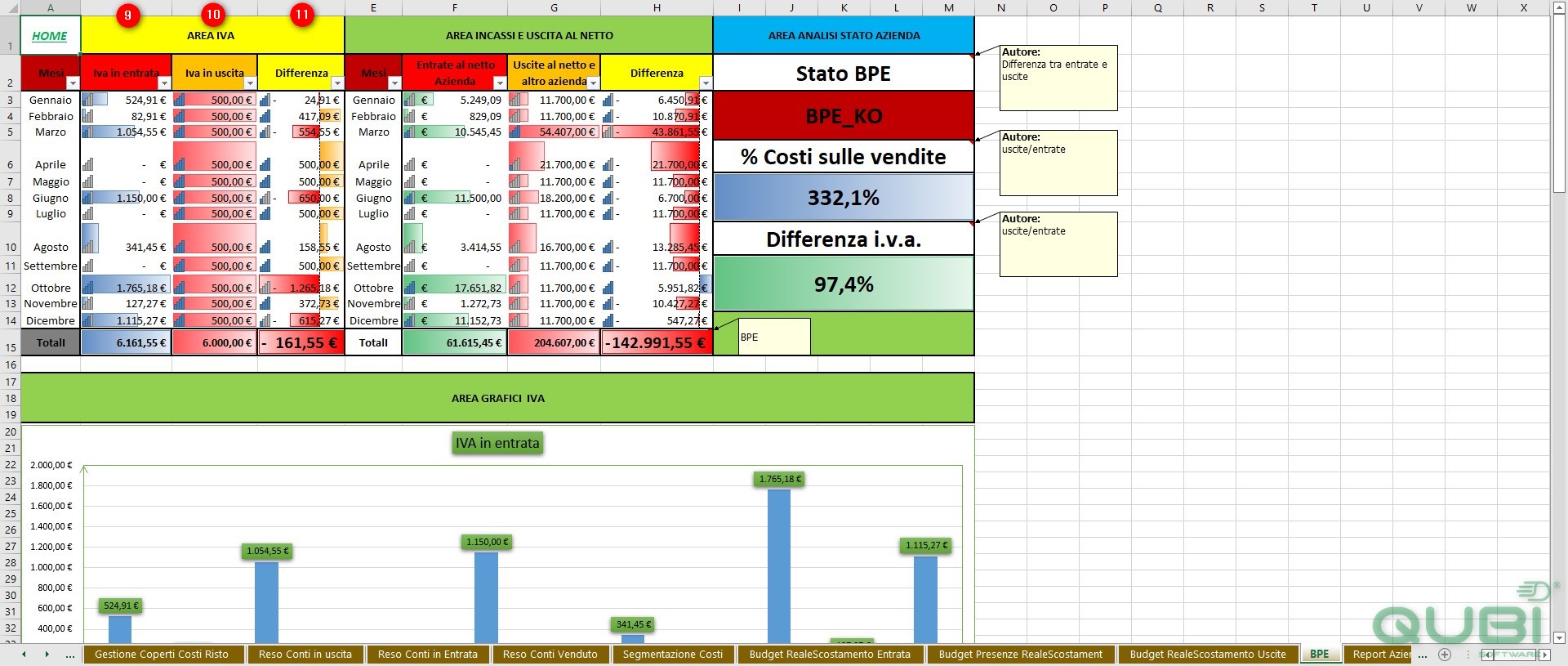Open the Segmentazione Costi sheet tab
The height and width of the screenshot is (666, 1568).
[673, 655]
